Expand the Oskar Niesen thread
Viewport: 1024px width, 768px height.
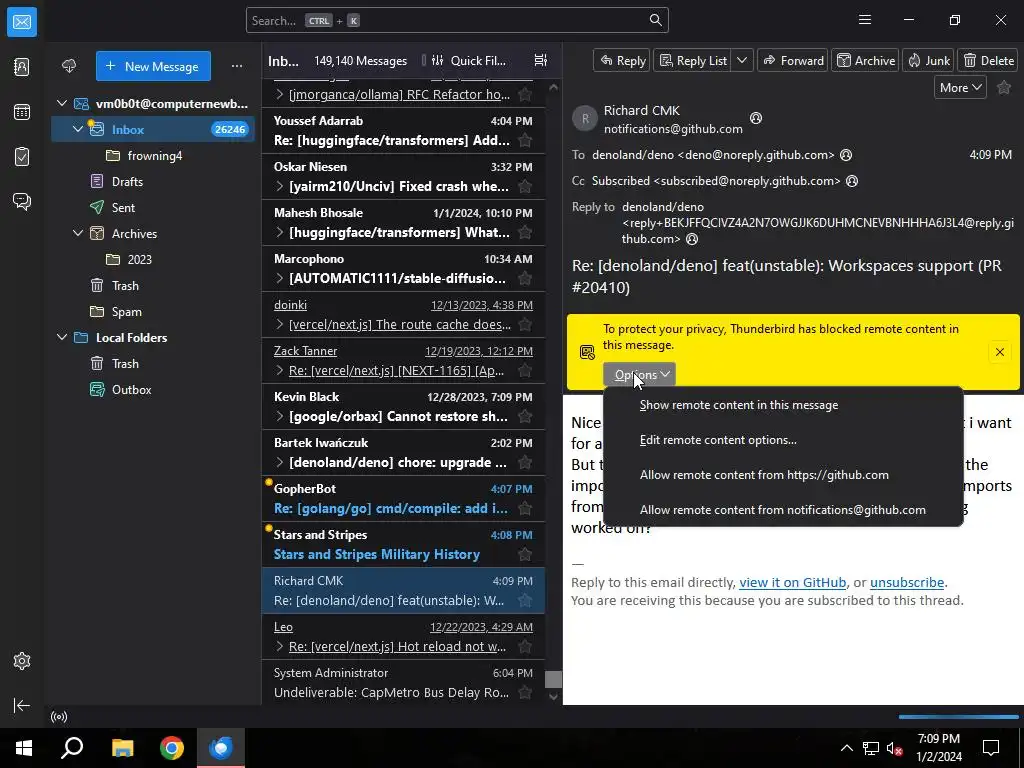click(280, 187)
